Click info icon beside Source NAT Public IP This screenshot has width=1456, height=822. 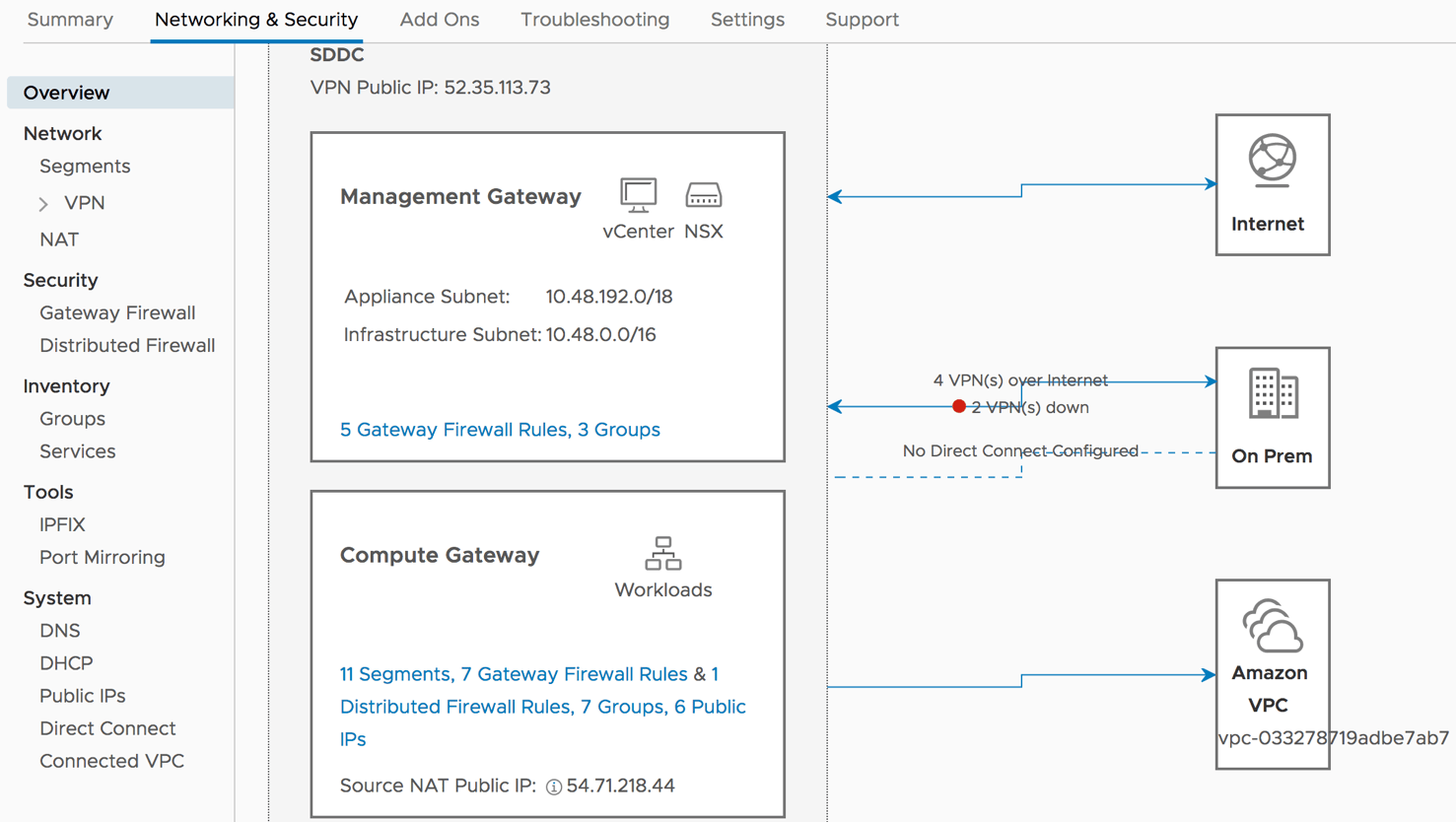click(x=554, y=787)
